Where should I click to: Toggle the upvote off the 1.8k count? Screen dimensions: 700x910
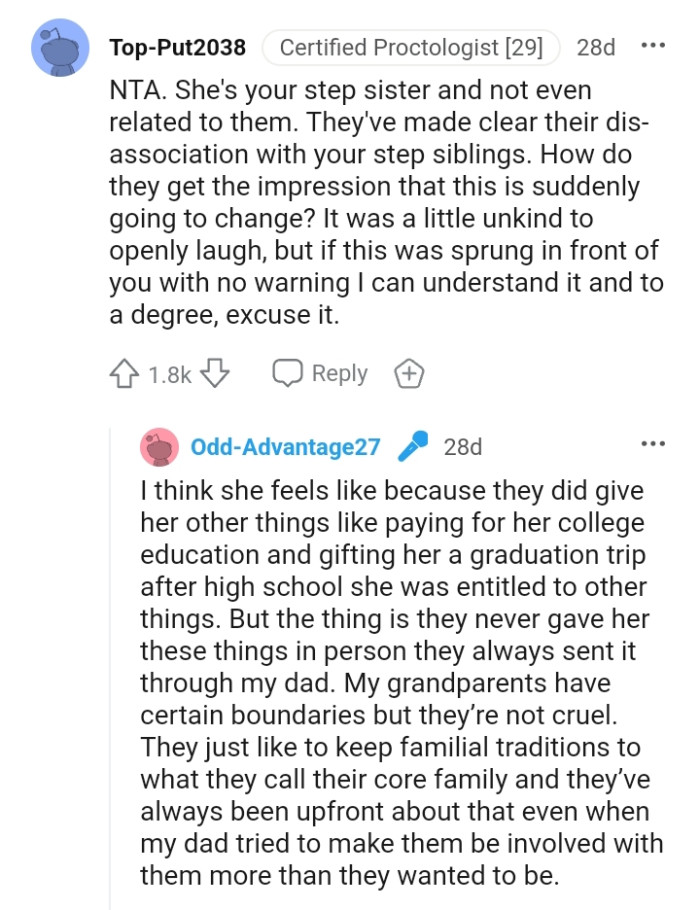[124, 372]
